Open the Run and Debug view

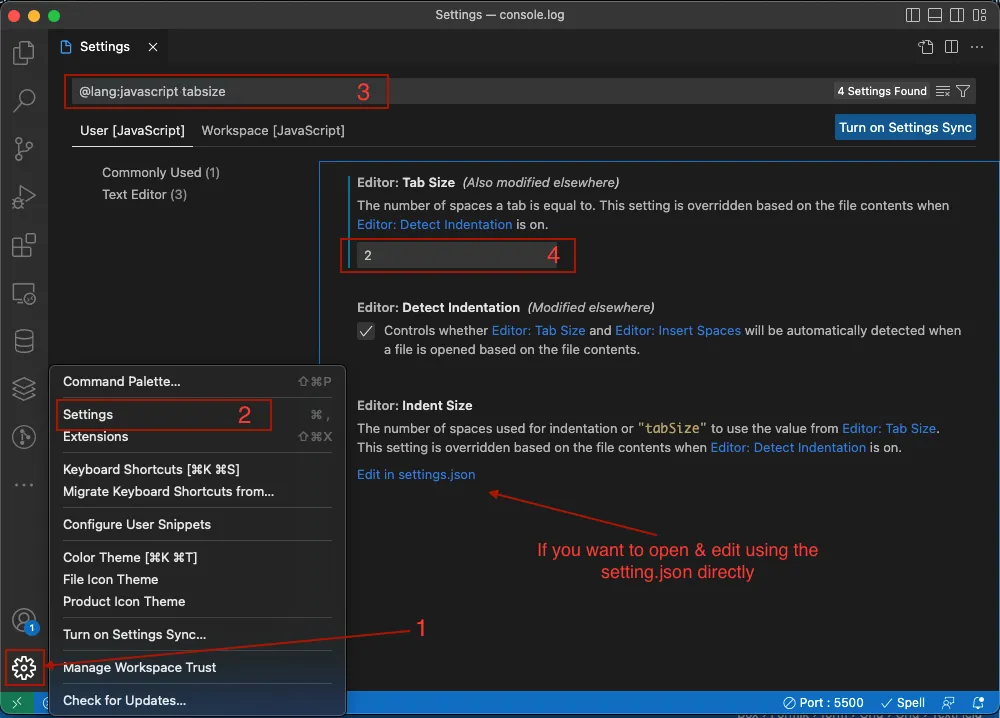click(x=24, y=197)
